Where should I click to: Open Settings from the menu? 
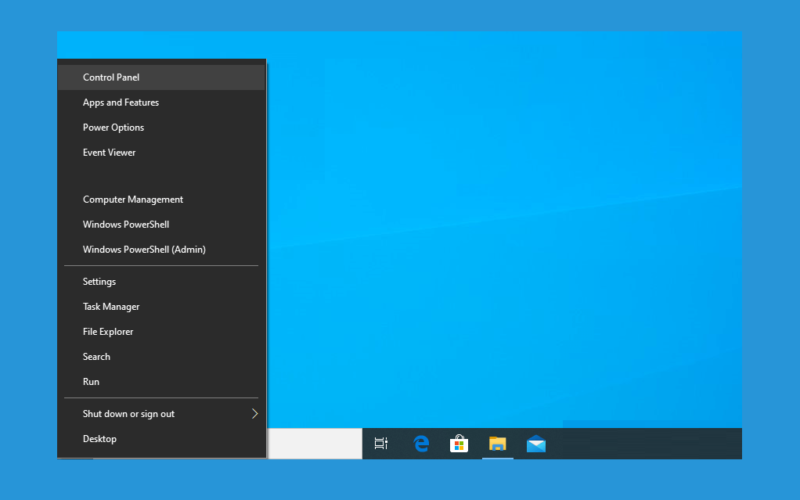(161, 282)
